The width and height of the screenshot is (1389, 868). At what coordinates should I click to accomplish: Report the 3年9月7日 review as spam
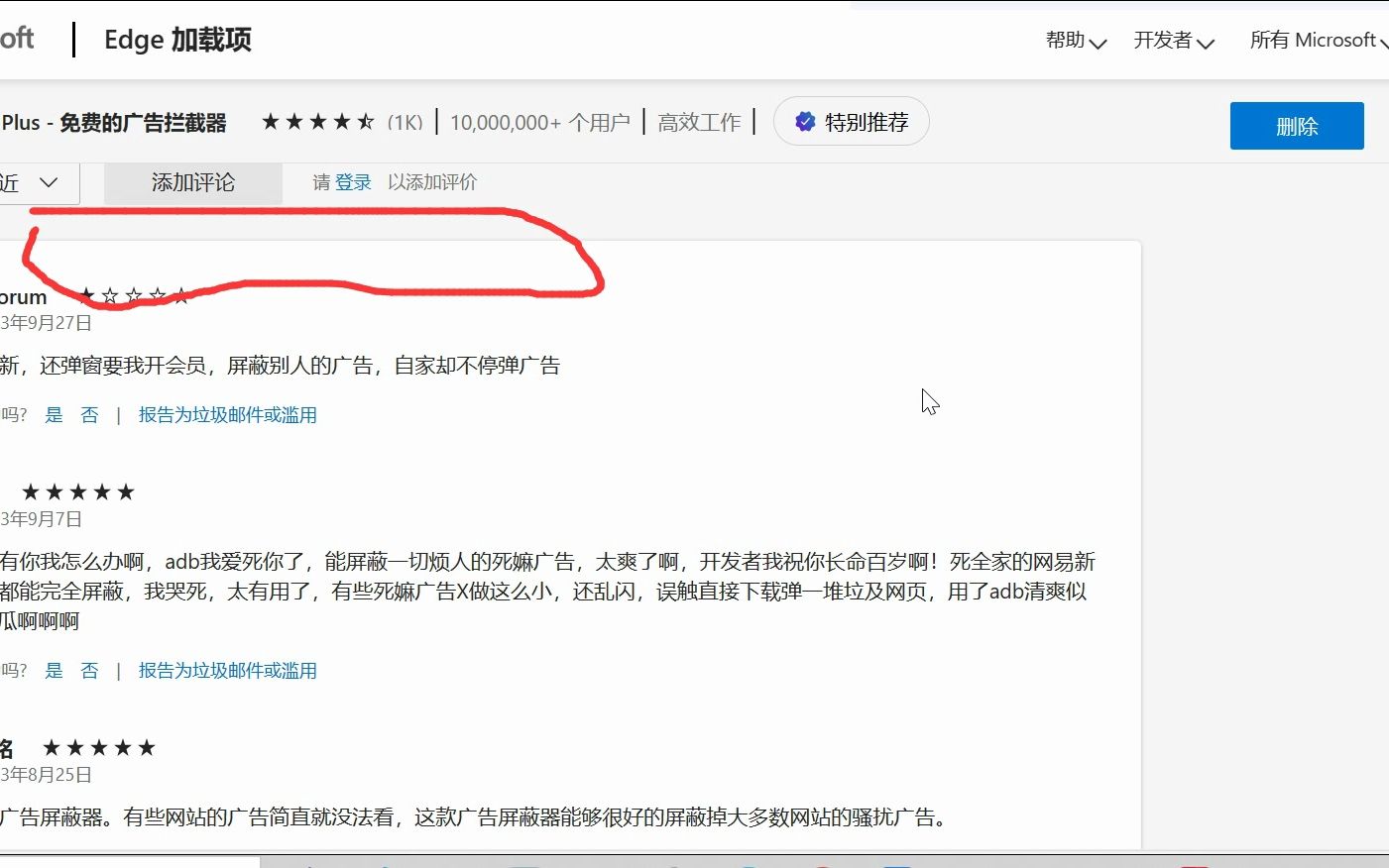click(x=227, y=671)
